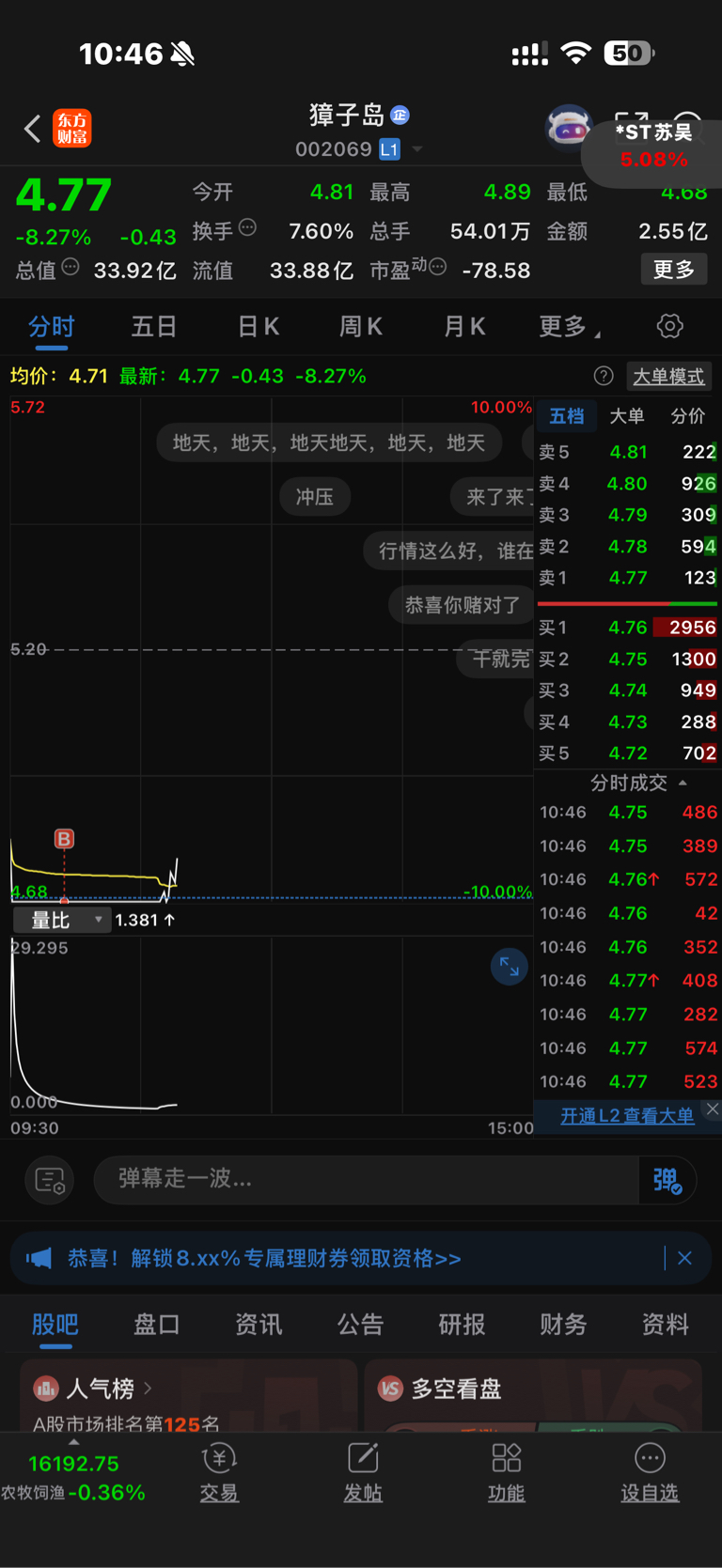
Task: Switch to 日K chart tab
Action: (x=258, y=326)
